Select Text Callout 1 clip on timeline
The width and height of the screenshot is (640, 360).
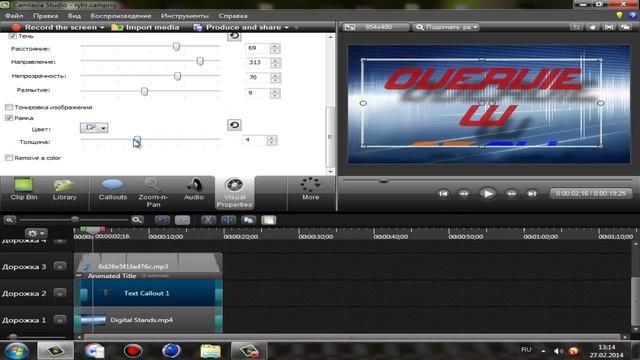[149, 293]
